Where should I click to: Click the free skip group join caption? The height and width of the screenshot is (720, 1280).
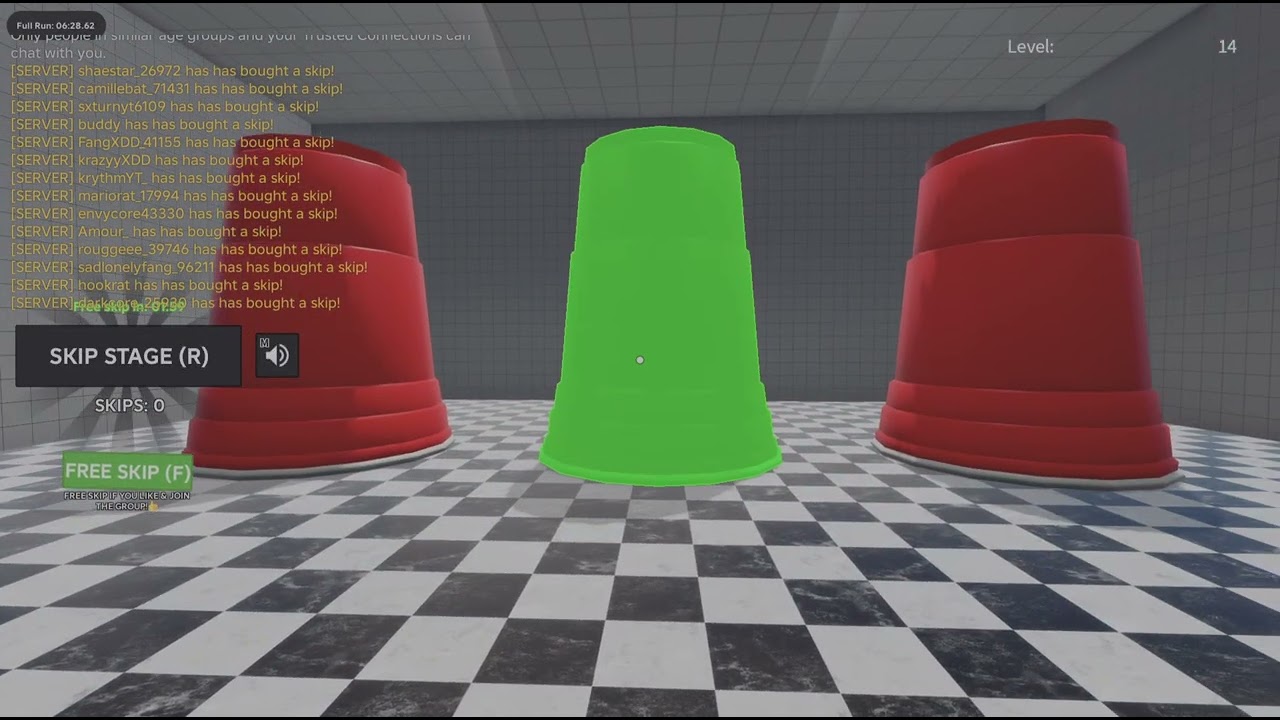pyautogui.click(x=127, y=501)
